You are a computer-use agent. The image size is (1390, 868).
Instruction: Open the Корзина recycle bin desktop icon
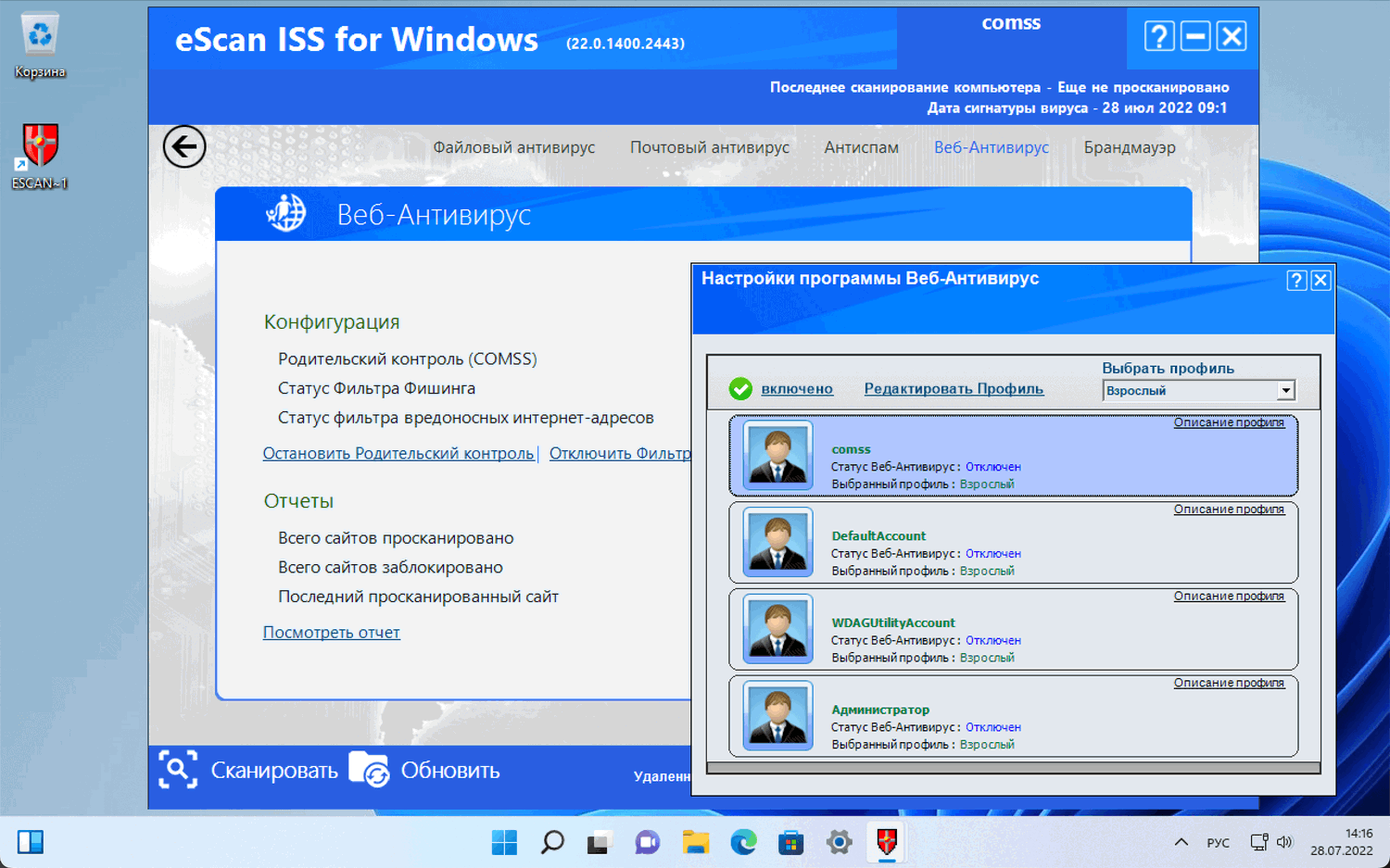[x=40, y=46]
